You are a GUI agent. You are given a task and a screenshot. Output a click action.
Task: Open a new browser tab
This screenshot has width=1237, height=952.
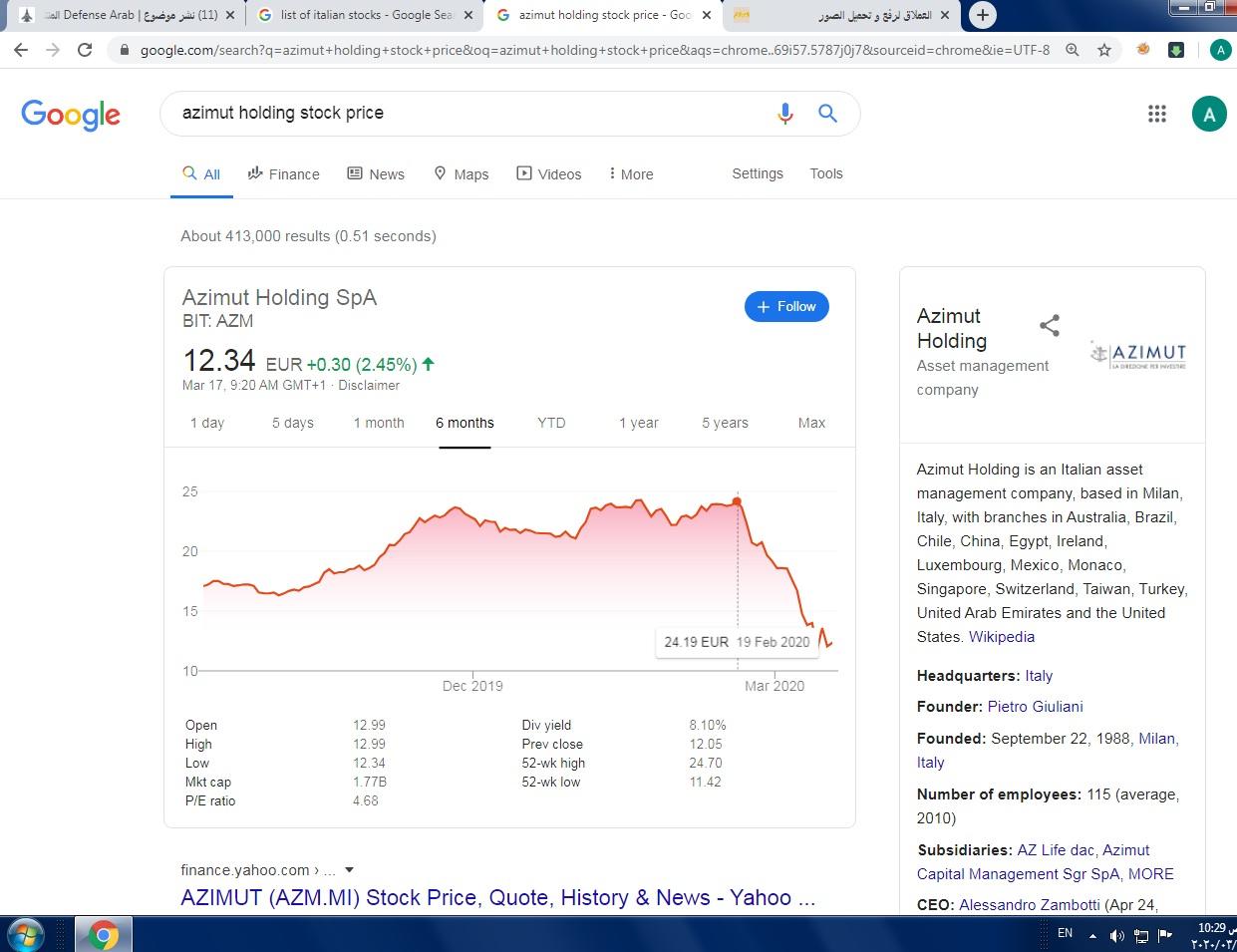pos(983,15)
